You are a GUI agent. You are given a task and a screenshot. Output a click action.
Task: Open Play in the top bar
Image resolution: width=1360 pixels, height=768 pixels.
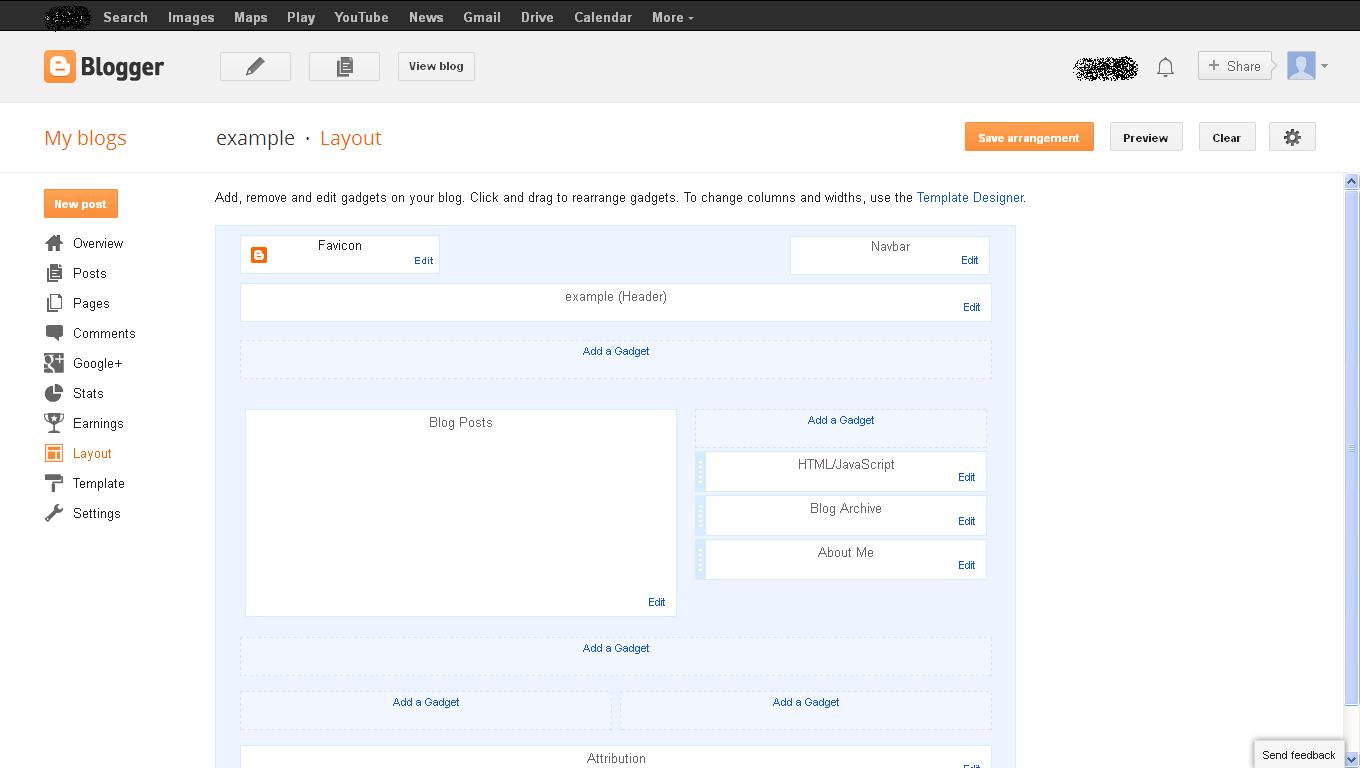301,17
